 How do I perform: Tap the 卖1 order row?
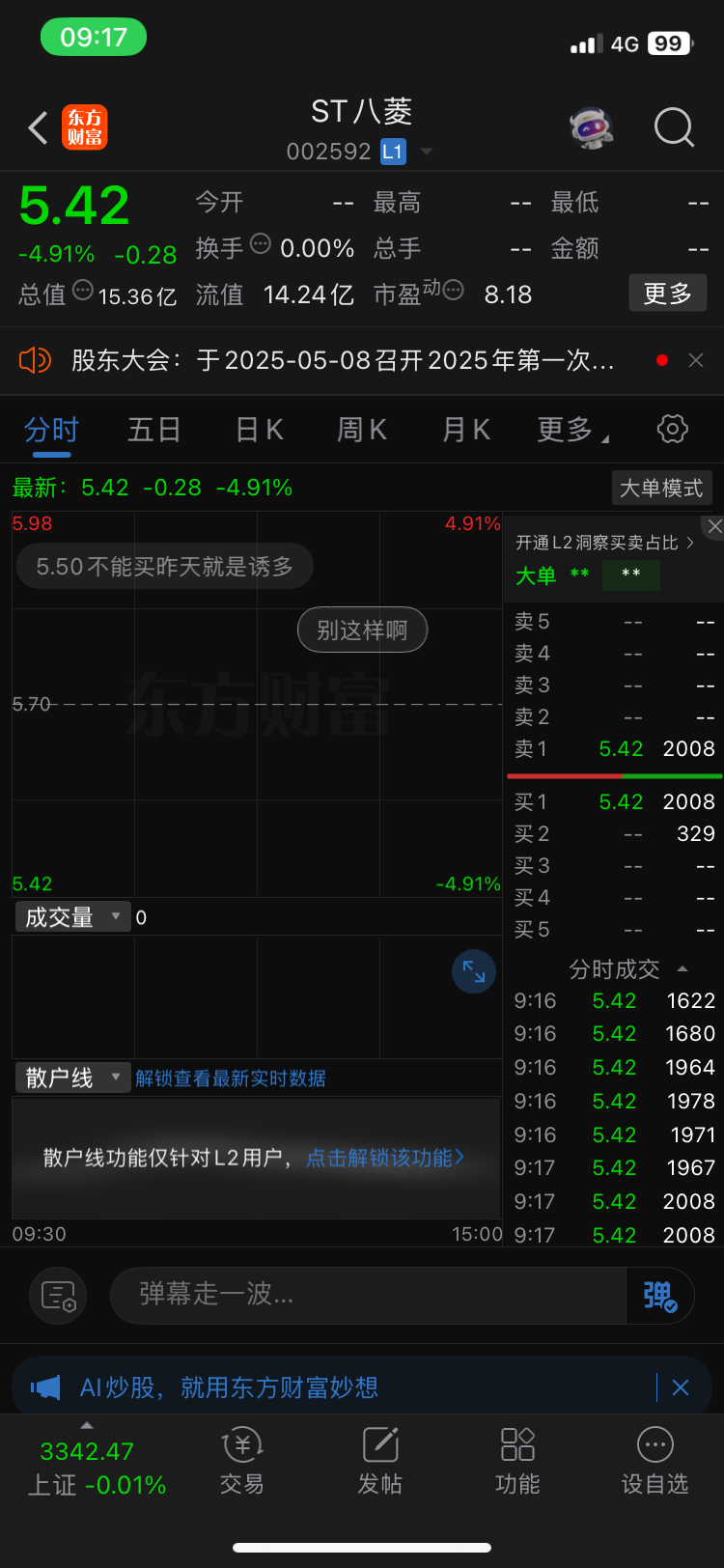[614, 749]
